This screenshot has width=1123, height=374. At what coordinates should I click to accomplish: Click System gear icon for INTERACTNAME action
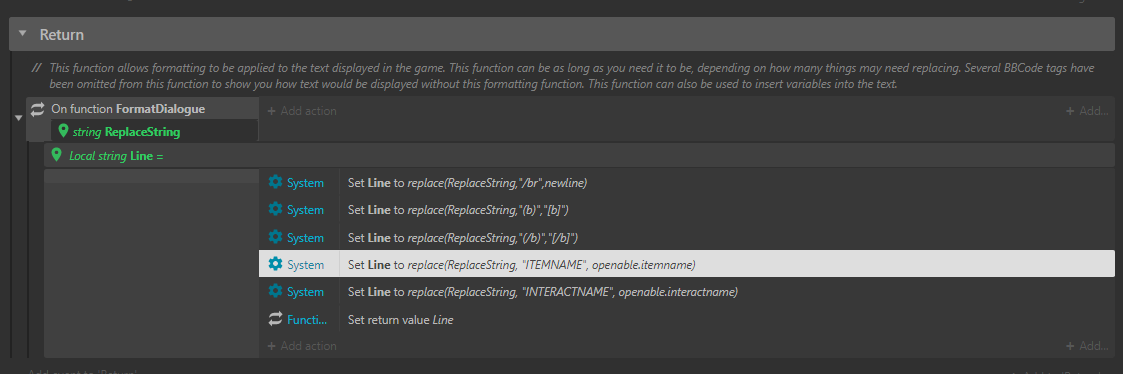coord(275,292)
